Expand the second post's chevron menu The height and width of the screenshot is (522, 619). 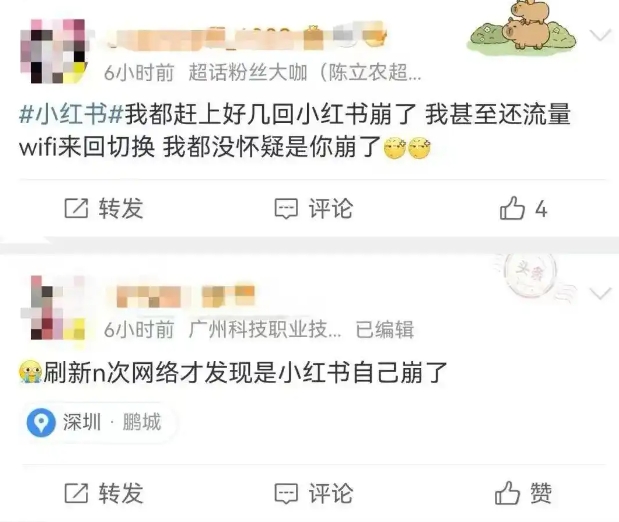(x=600, y=293)
